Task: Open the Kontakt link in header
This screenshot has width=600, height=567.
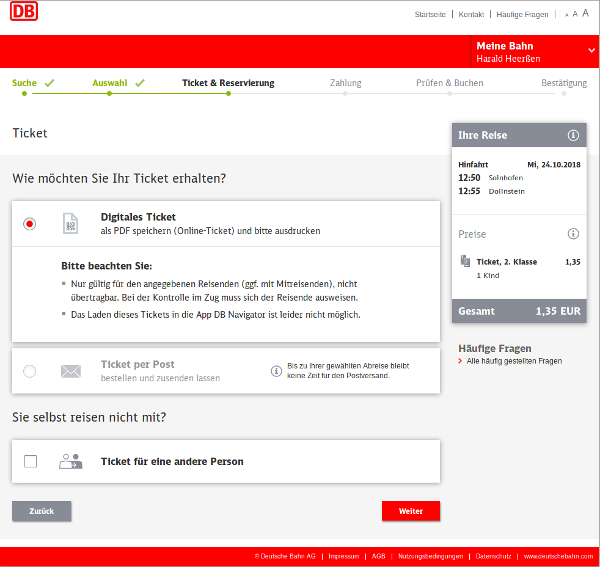Action: [471, 15]
